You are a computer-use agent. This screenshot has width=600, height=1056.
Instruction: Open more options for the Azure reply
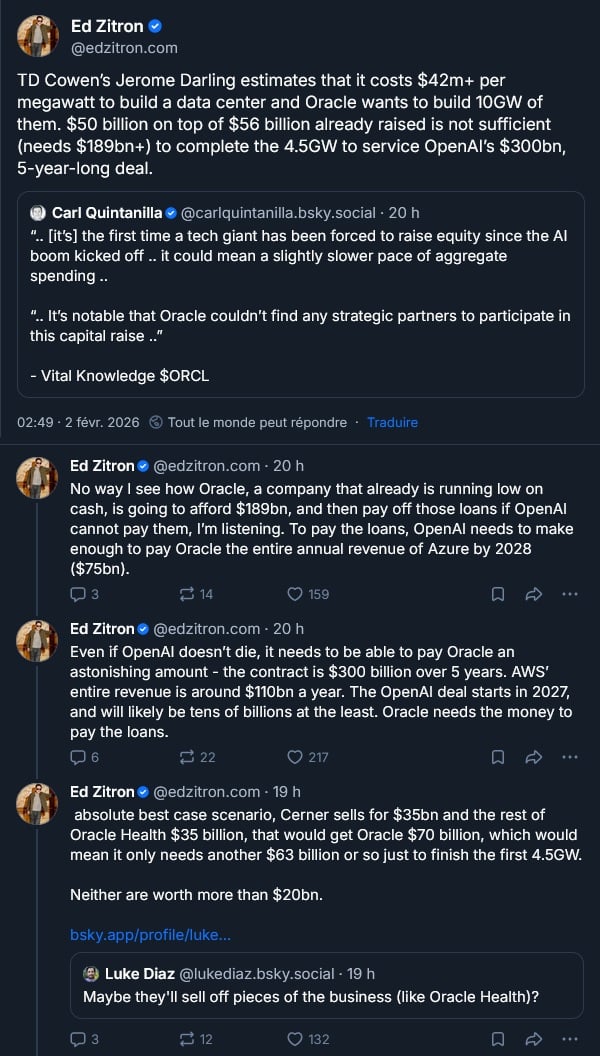click(570, 594)
